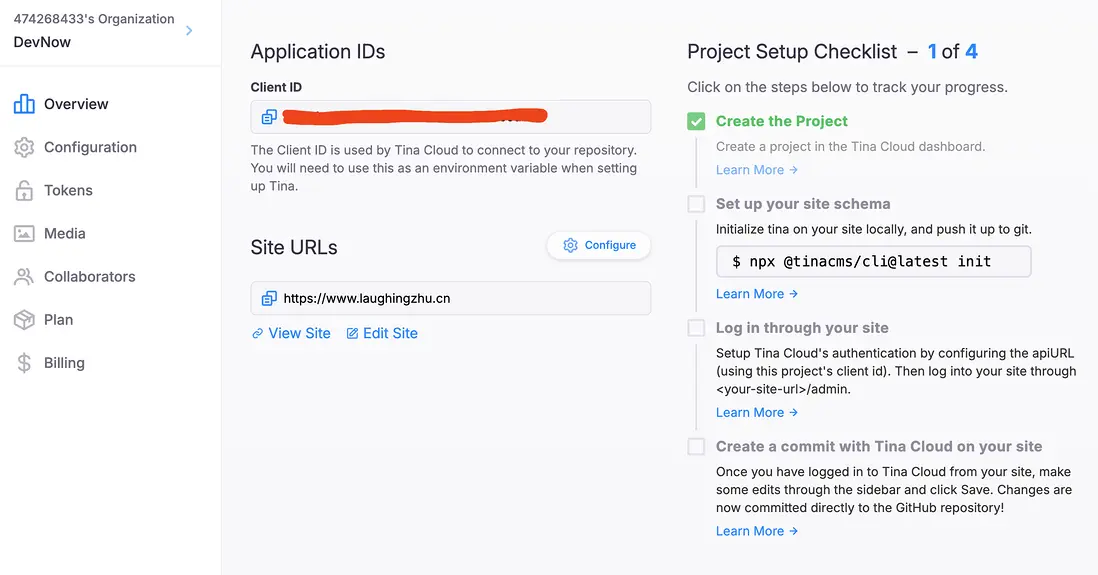Expand the organization switcher chevron
Screen dimensions: 1098x575
[189, 31]
